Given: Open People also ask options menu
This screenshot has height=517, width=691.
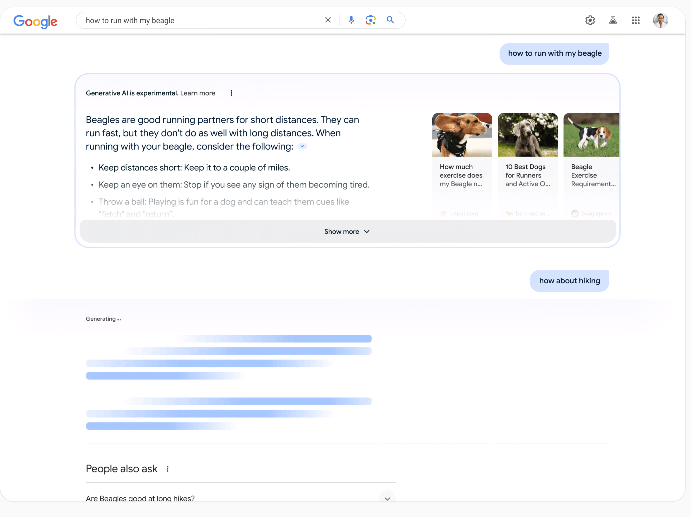Looking at the screenshot, I should coord(167,469).
